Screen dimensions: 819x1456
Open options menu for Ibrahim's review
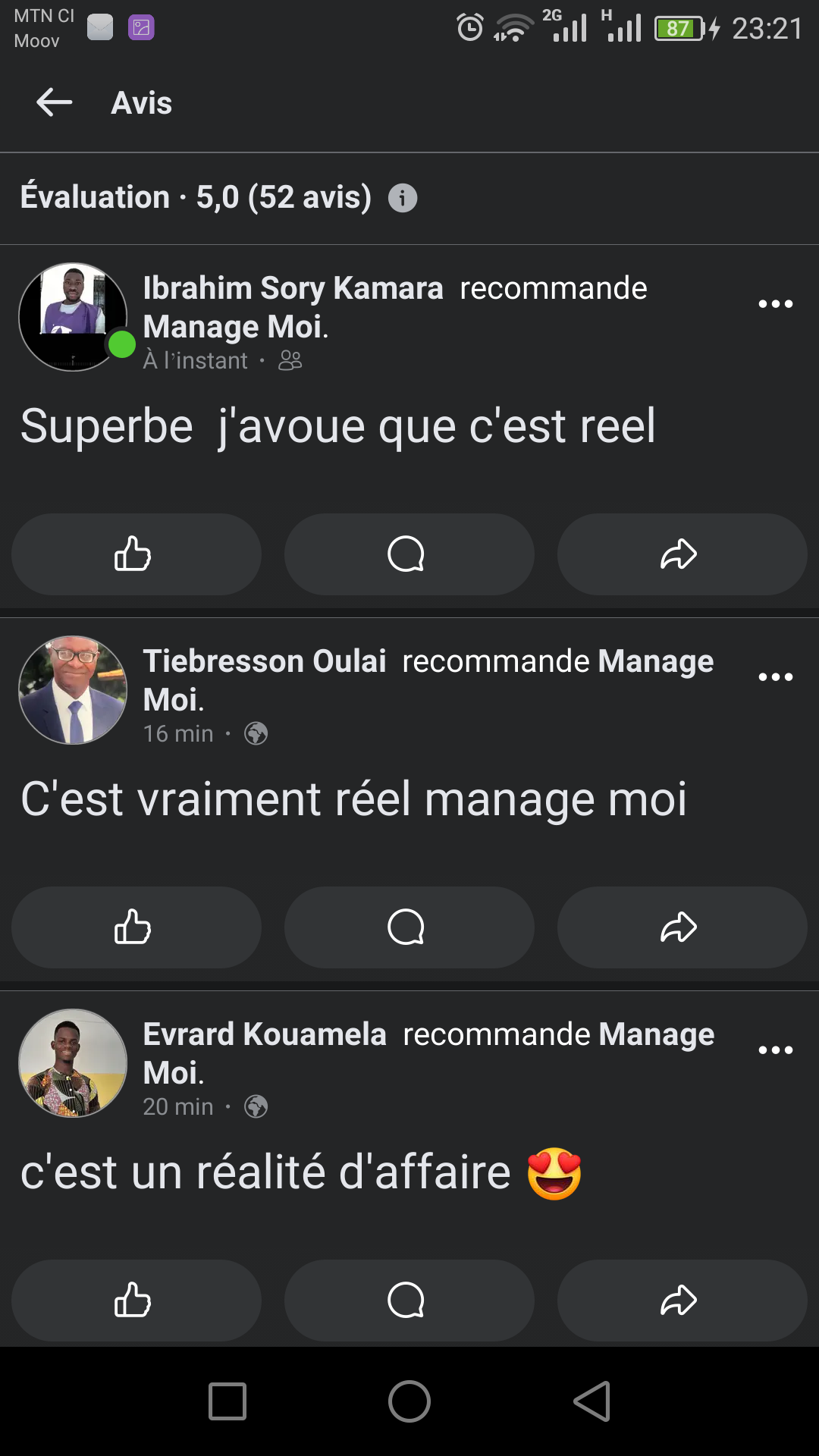(775, 304)
